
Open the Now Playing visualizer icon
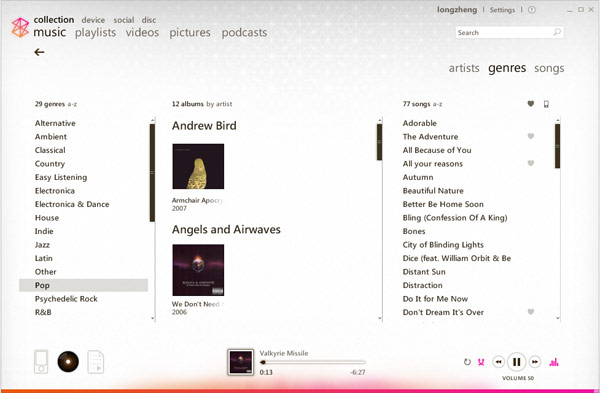pos(554,362)
